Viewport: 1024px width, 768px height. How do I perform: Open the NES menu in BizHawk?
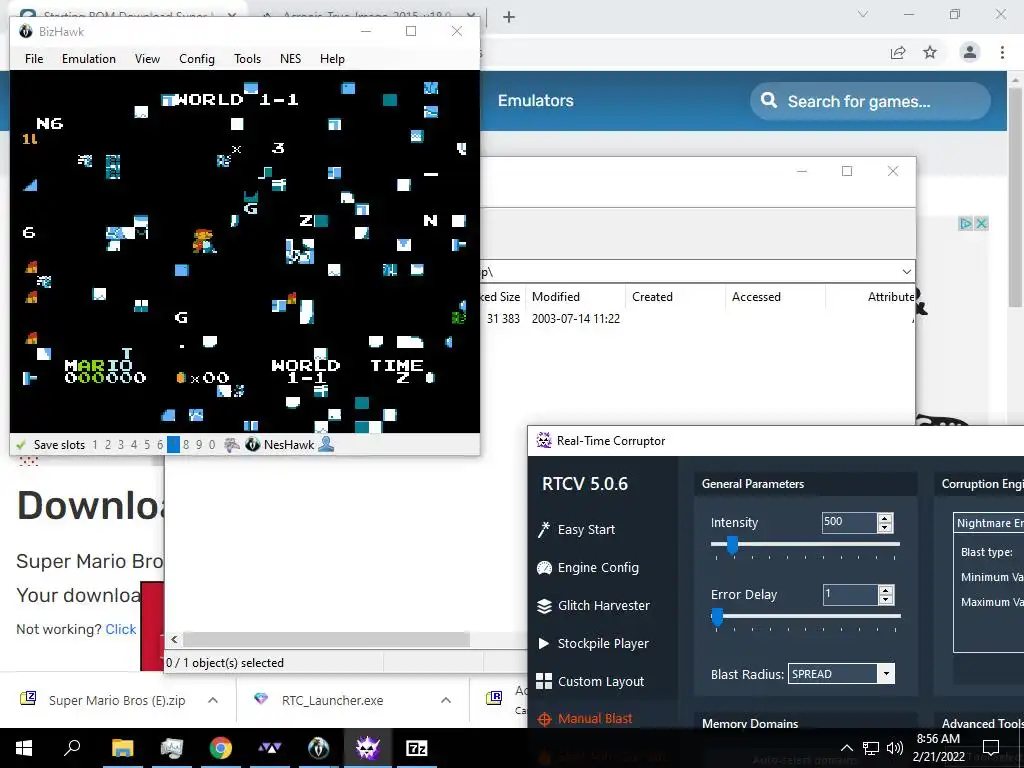tap(291, 59)
